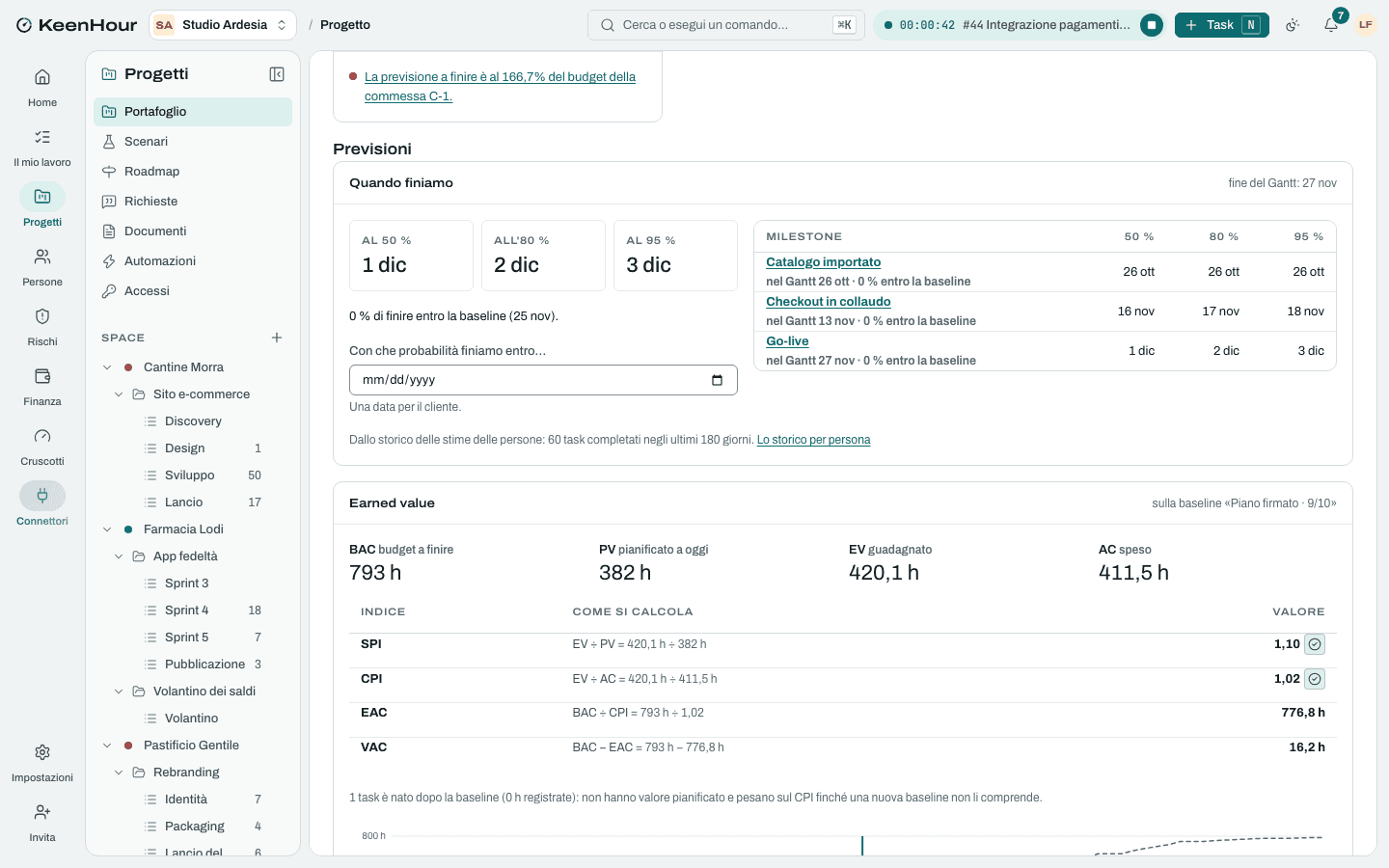Create a new Task button
This screenshot has height=868, width=1389.
[x=1221, y=25]
